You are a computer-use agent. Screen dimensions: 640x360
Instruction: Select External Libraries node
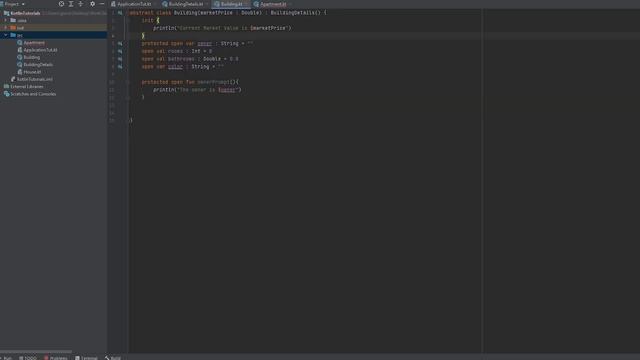[x=27, y=87]
